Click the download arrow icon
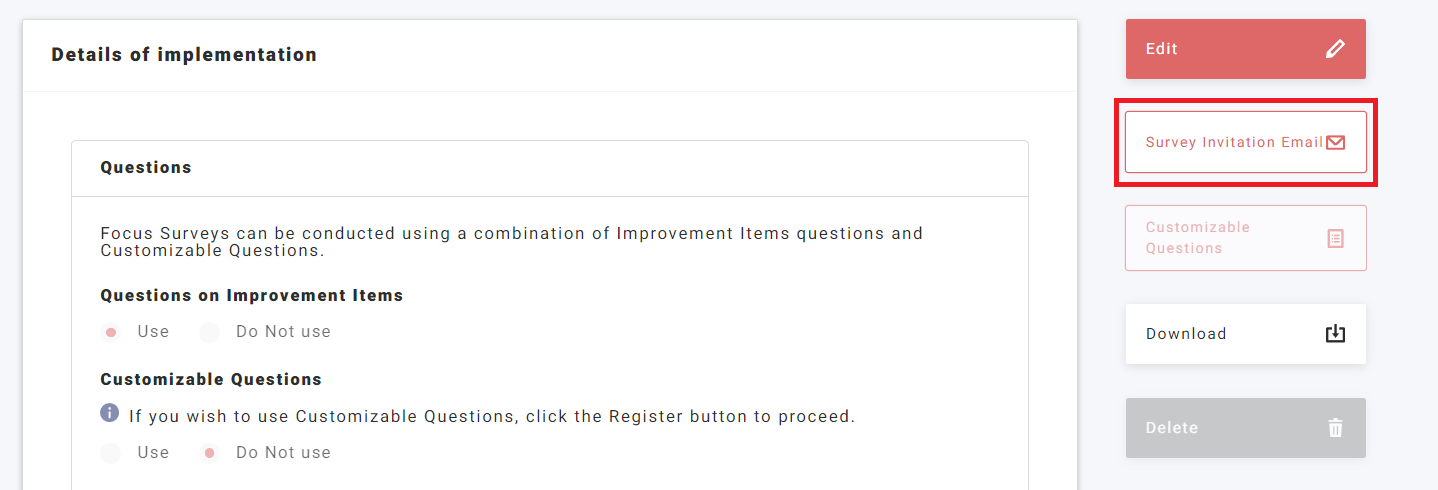The width and height of the screenshot is (1438, 490). (x=1335, y=334)
